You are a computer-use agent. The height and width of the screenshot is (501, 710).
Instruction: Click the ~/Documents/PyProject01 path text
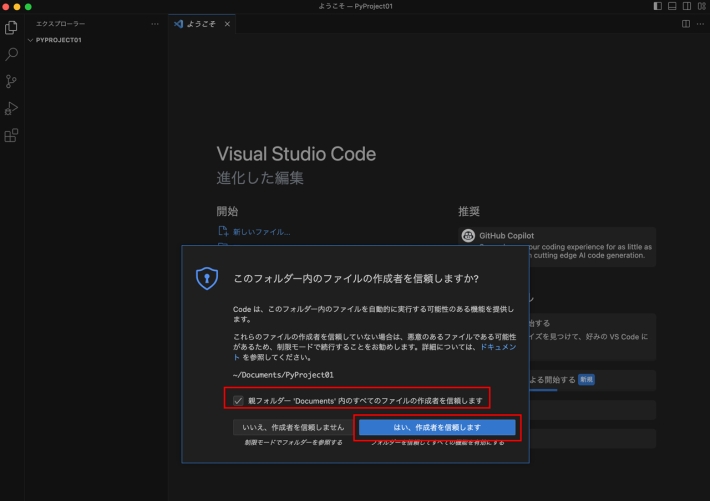tap(283, 375)
